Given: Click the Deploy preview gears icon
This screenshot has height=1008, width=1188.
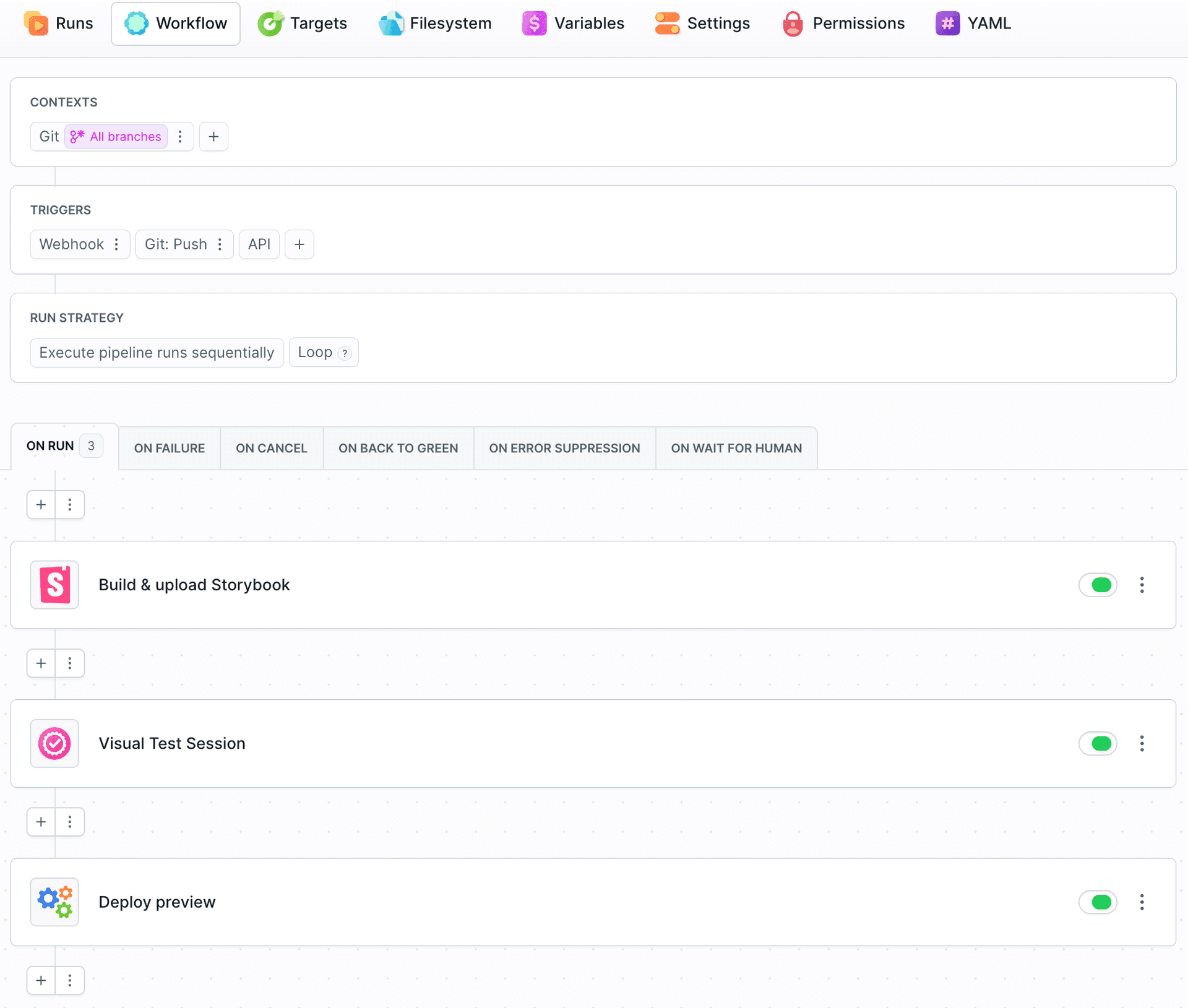Looking at the screenshot, I should (x=54, y=902).
